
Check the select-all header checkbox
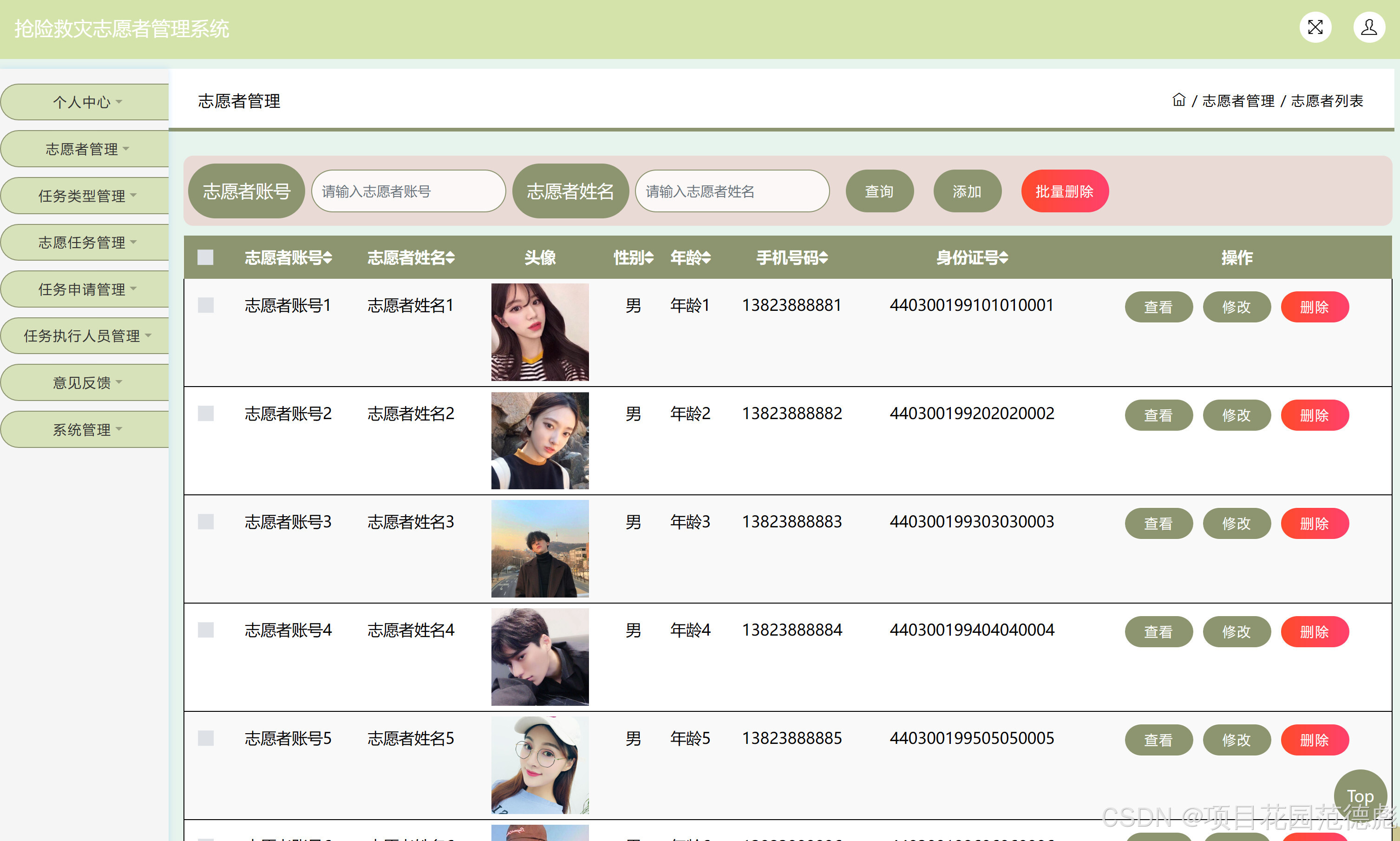tap(205, 258)
